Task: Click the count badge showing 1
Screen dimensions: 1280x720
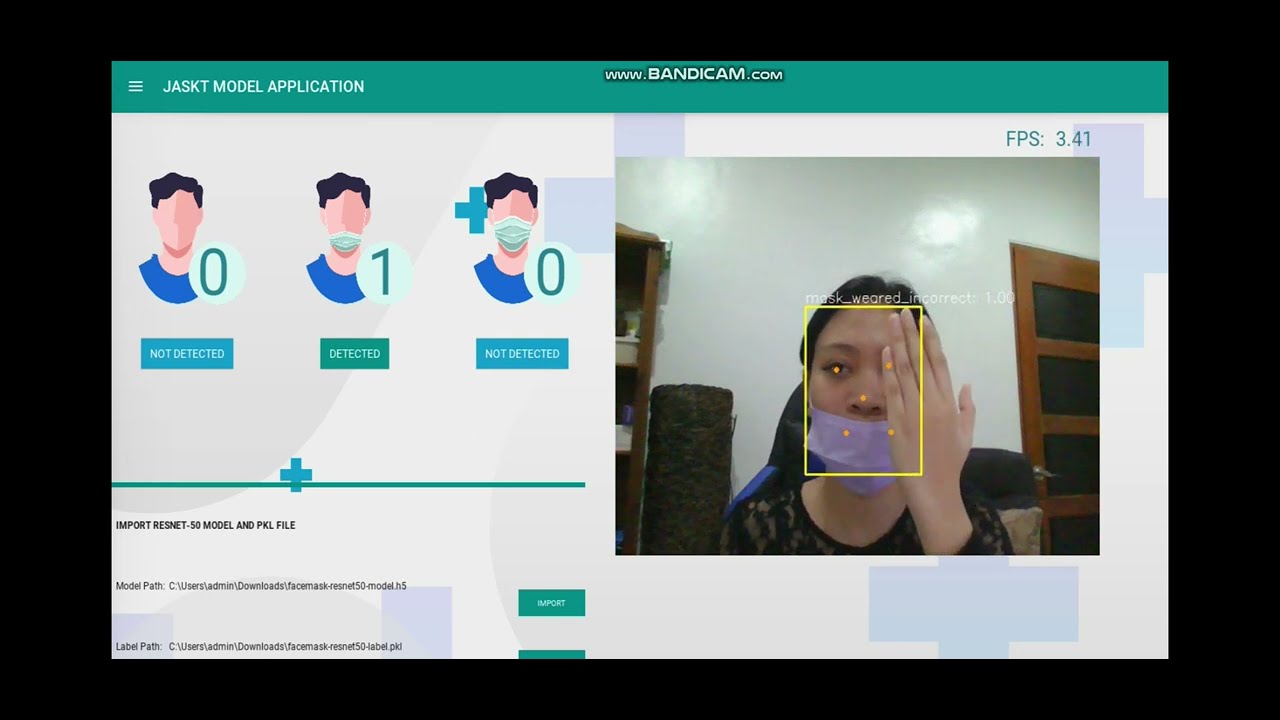Action: [384, 273]
